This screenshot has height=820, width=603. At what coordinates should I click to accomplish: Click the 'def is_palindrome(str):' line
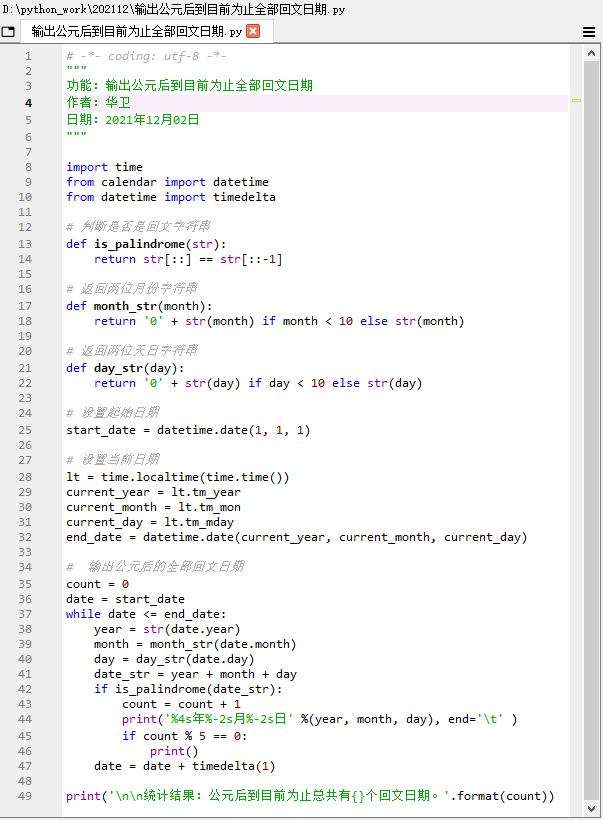click(146, 244)
